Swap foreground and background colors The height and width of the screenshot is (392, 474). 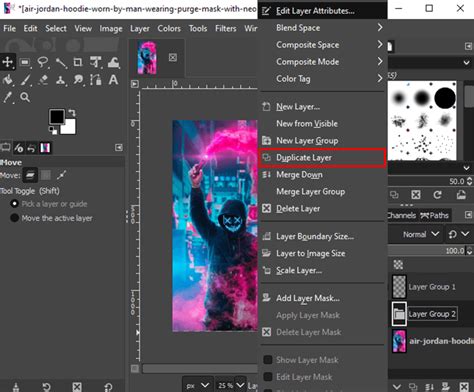coord(72,113)
